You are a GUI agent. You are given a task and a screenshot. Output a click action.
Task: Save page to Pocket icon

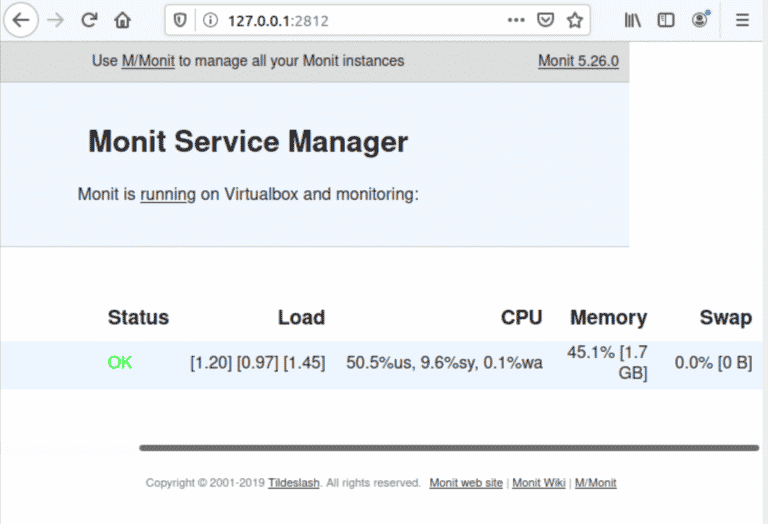[x=545, y=20]
